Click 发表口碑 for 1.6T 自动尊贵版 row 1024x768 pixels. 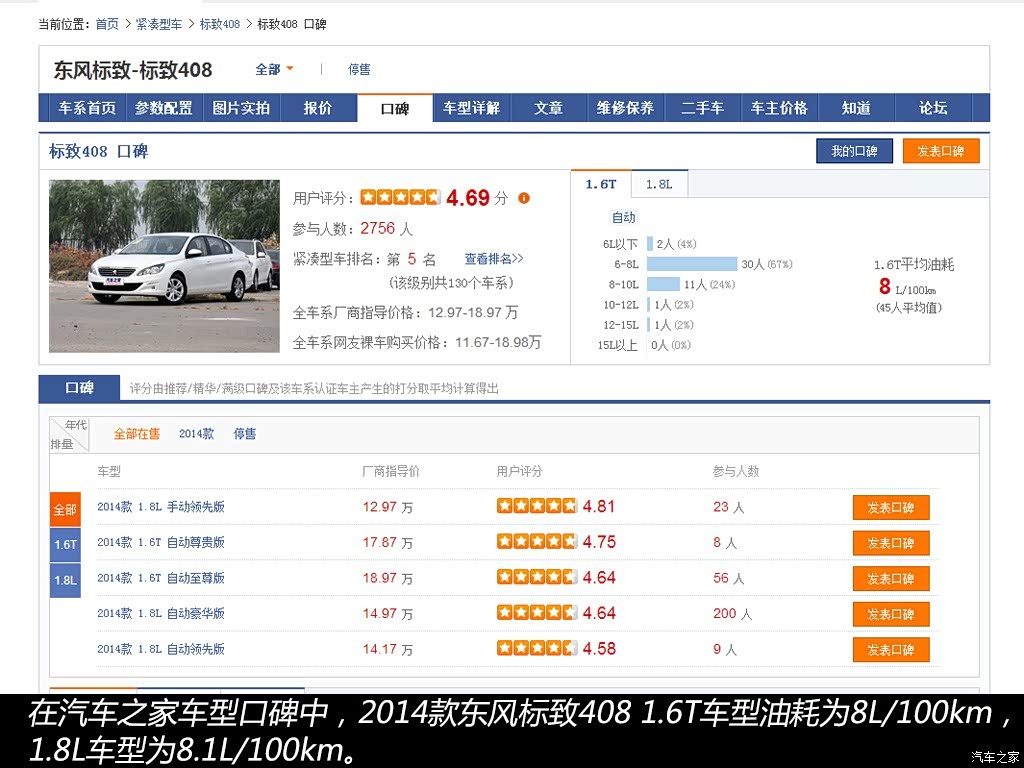tap(891, 543)
